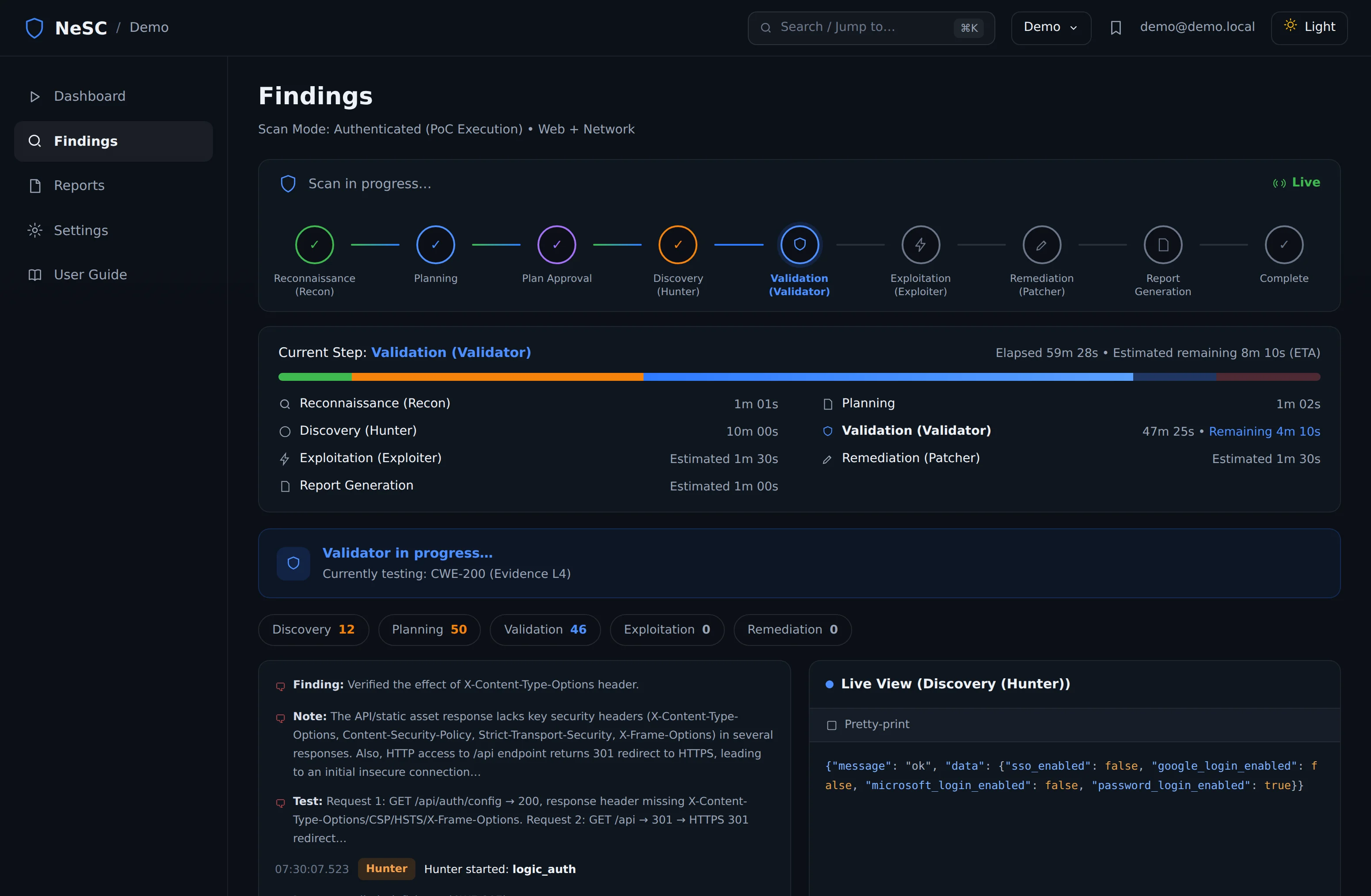Open Reports in the sidebar
The height and width of the screenshot is (896, 1371).
click(114, 186)
